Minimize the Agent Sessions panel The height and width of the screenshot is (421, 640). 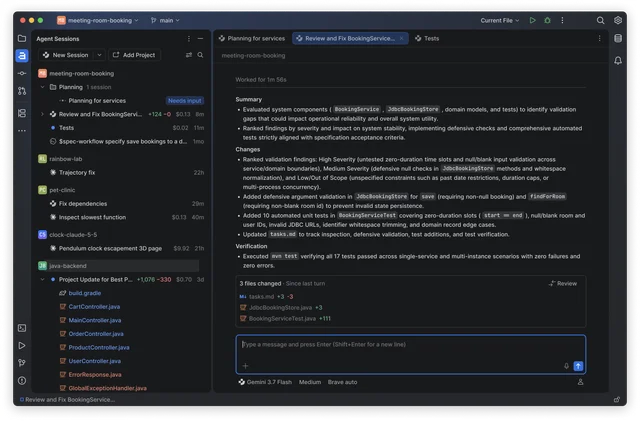(x=200, y=38)
